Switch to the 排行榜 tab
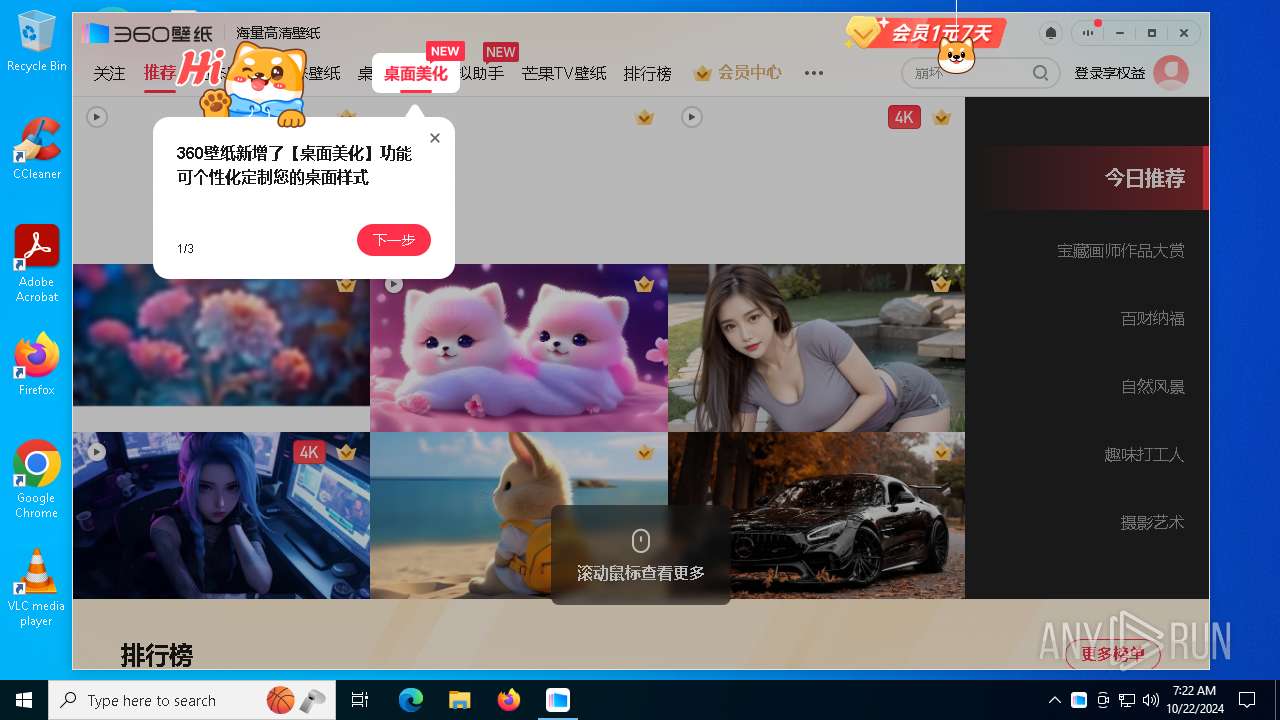1280x720 pixels. click(648, 73)
